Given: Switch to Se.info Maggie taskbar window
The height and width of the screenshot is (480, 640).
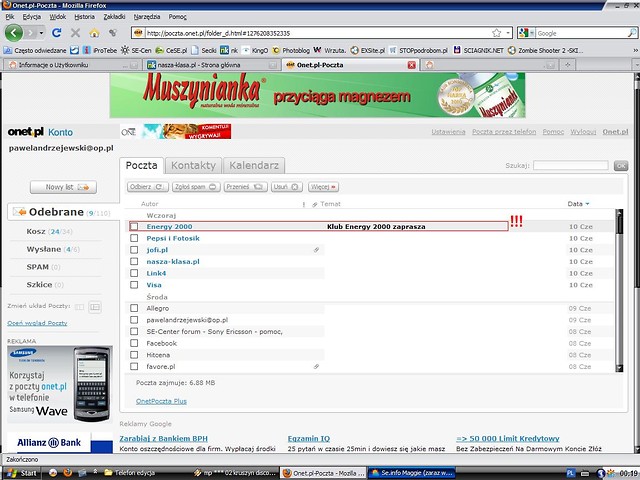Looking at the screenshot, I should point(412,473).
